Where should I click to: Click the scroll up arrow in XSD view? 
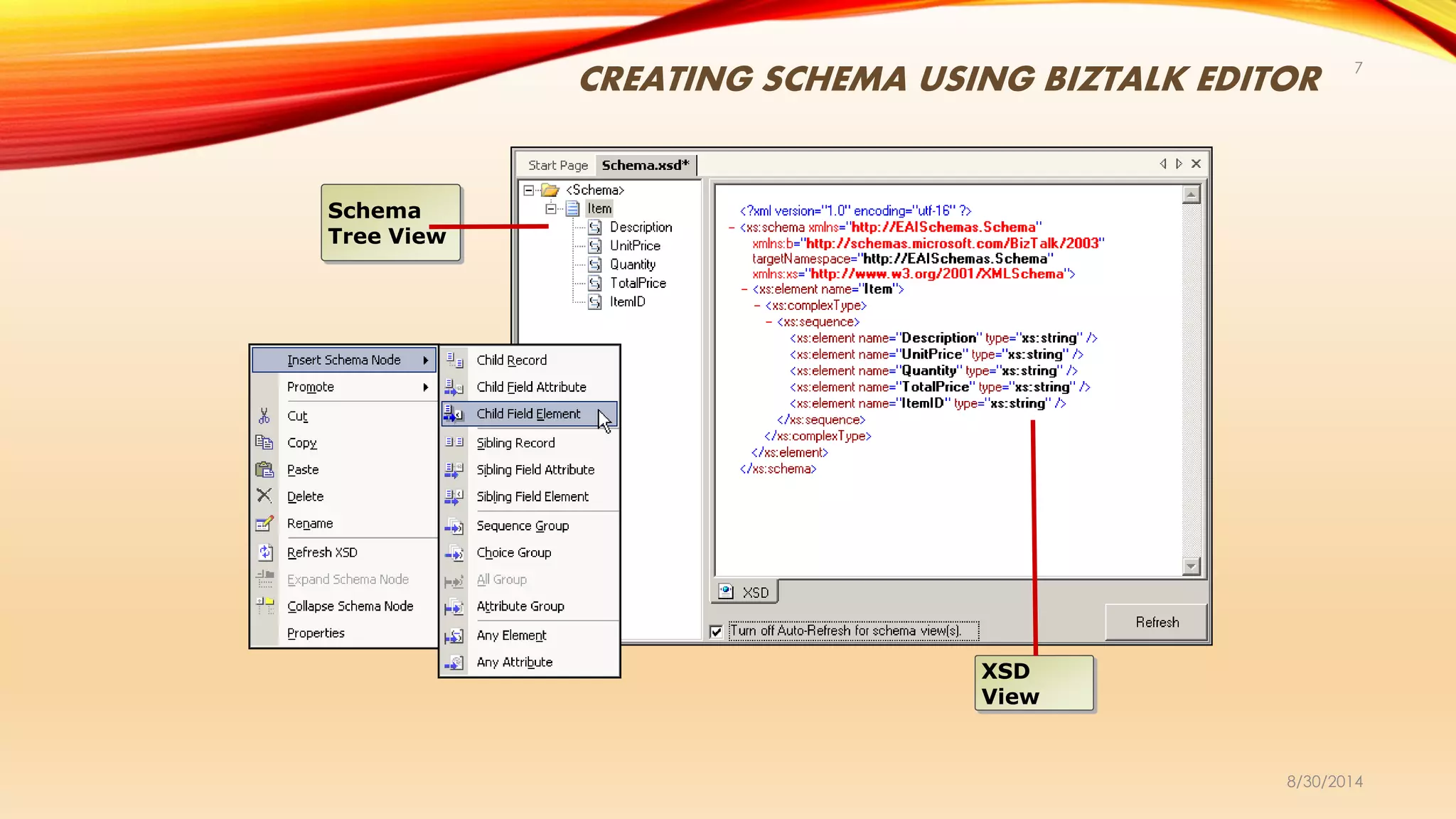[1192, 194]
